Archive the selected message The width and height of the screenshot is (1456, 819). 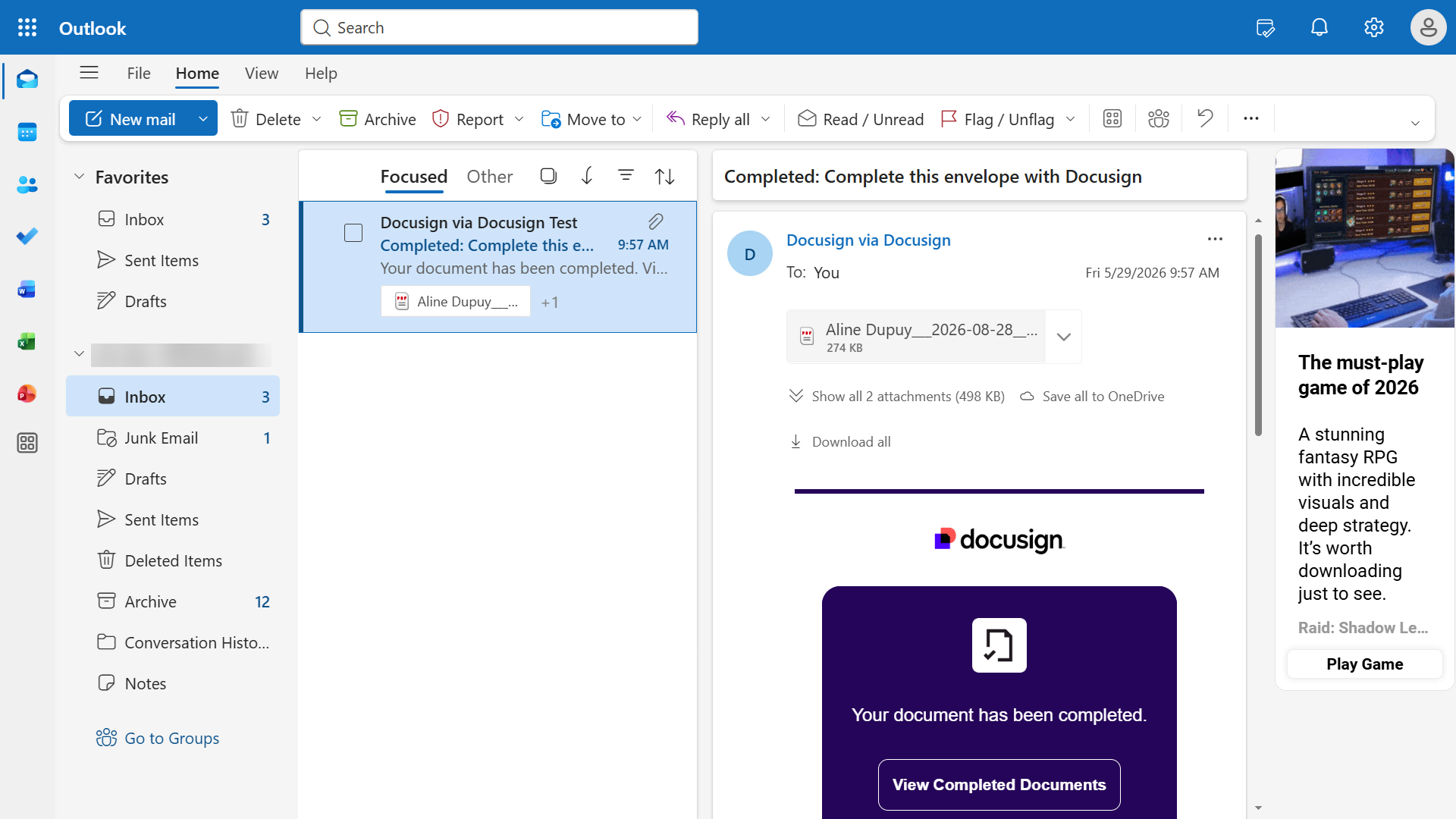(378, 119)
